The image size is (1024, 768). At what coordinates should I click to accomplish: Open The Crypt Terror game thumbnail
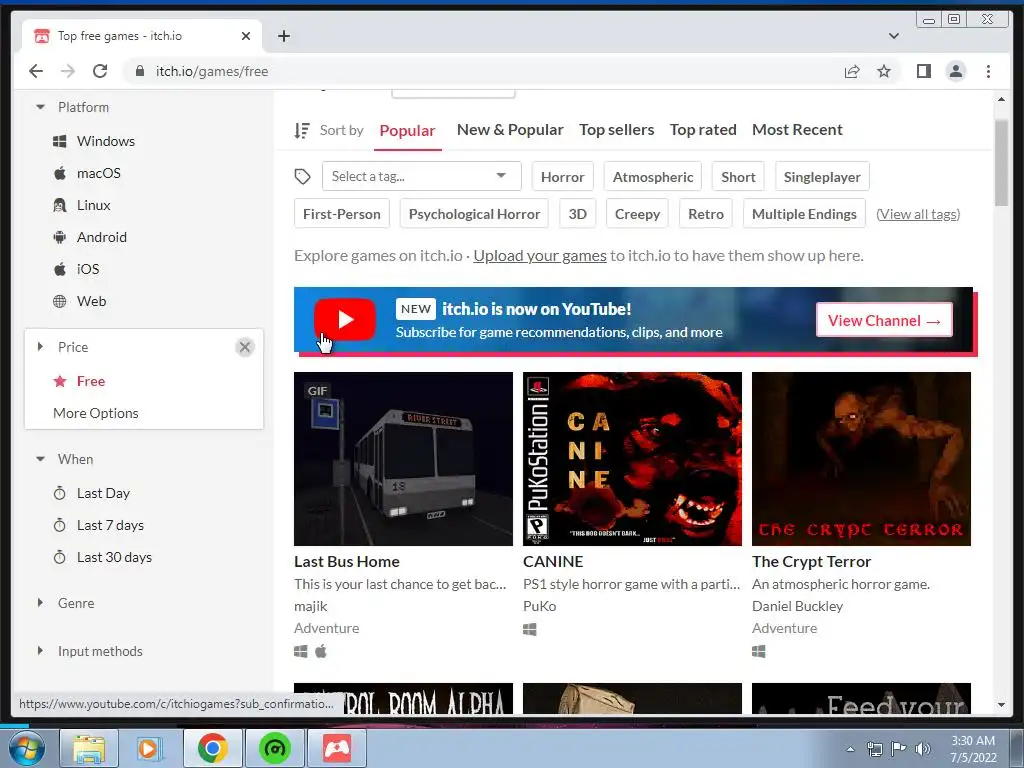(x=861, y=459)
